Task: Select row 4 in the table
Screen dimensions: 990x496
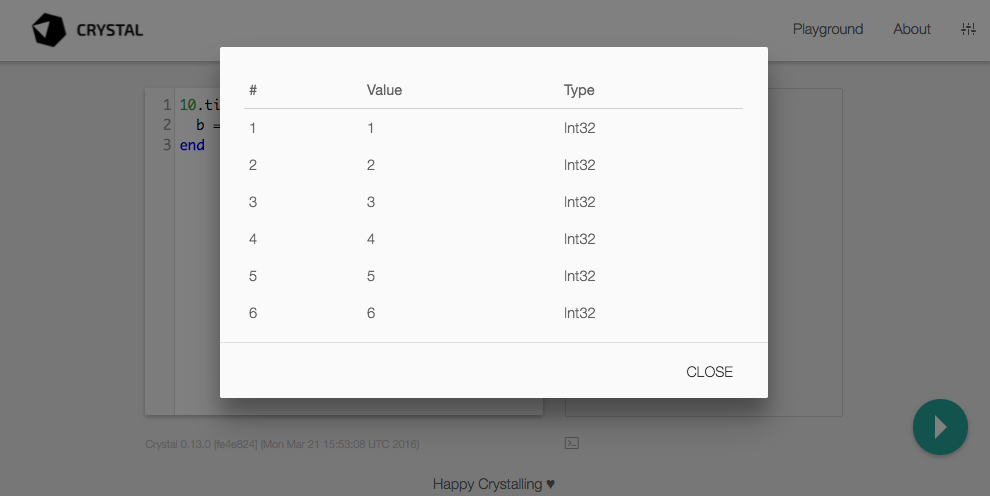Action: [x=253, y=239]
